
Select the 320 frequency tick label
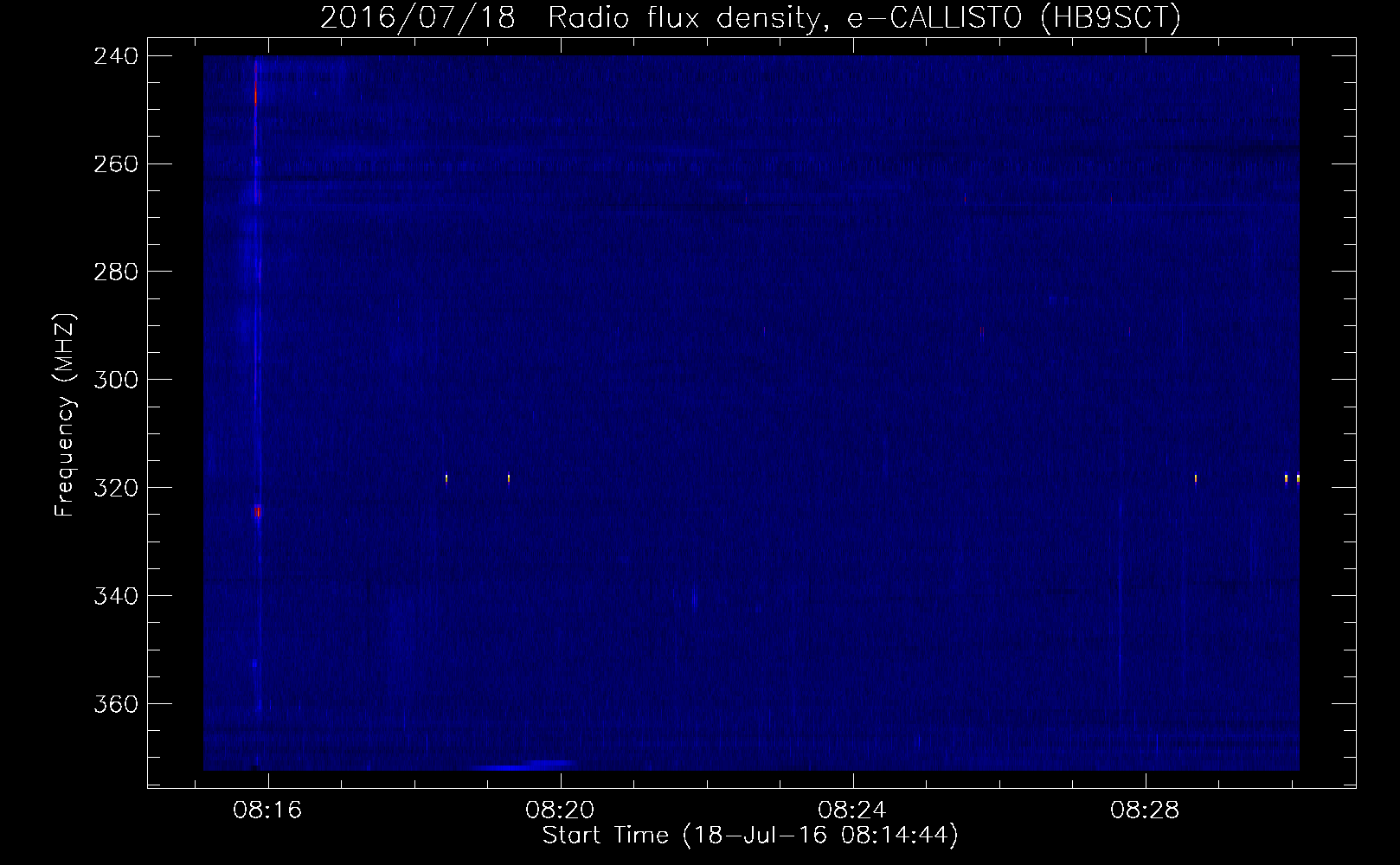click(116, 489)
